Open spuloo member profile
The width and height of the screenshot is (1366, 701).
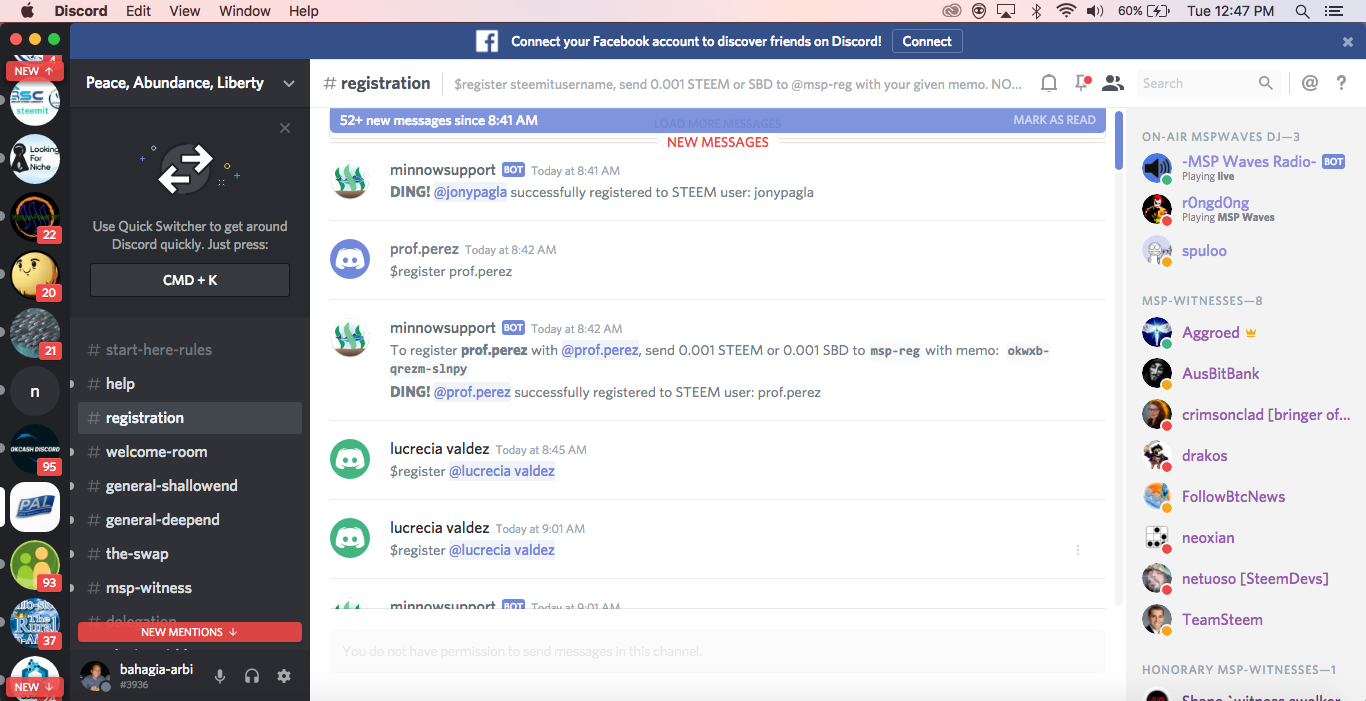(1243, 251)
